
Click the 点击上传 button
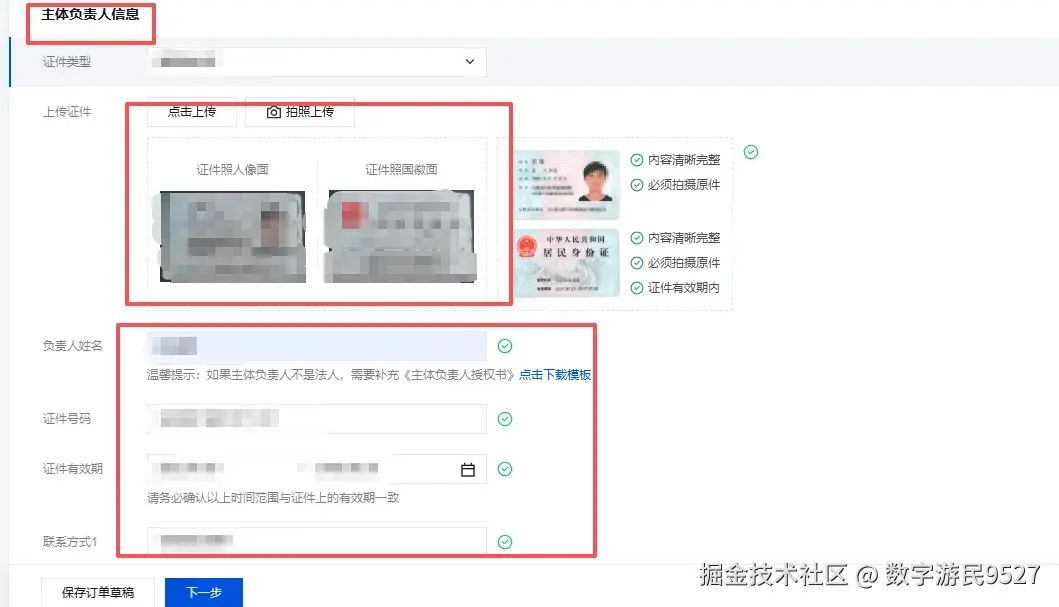coord(191,111)
